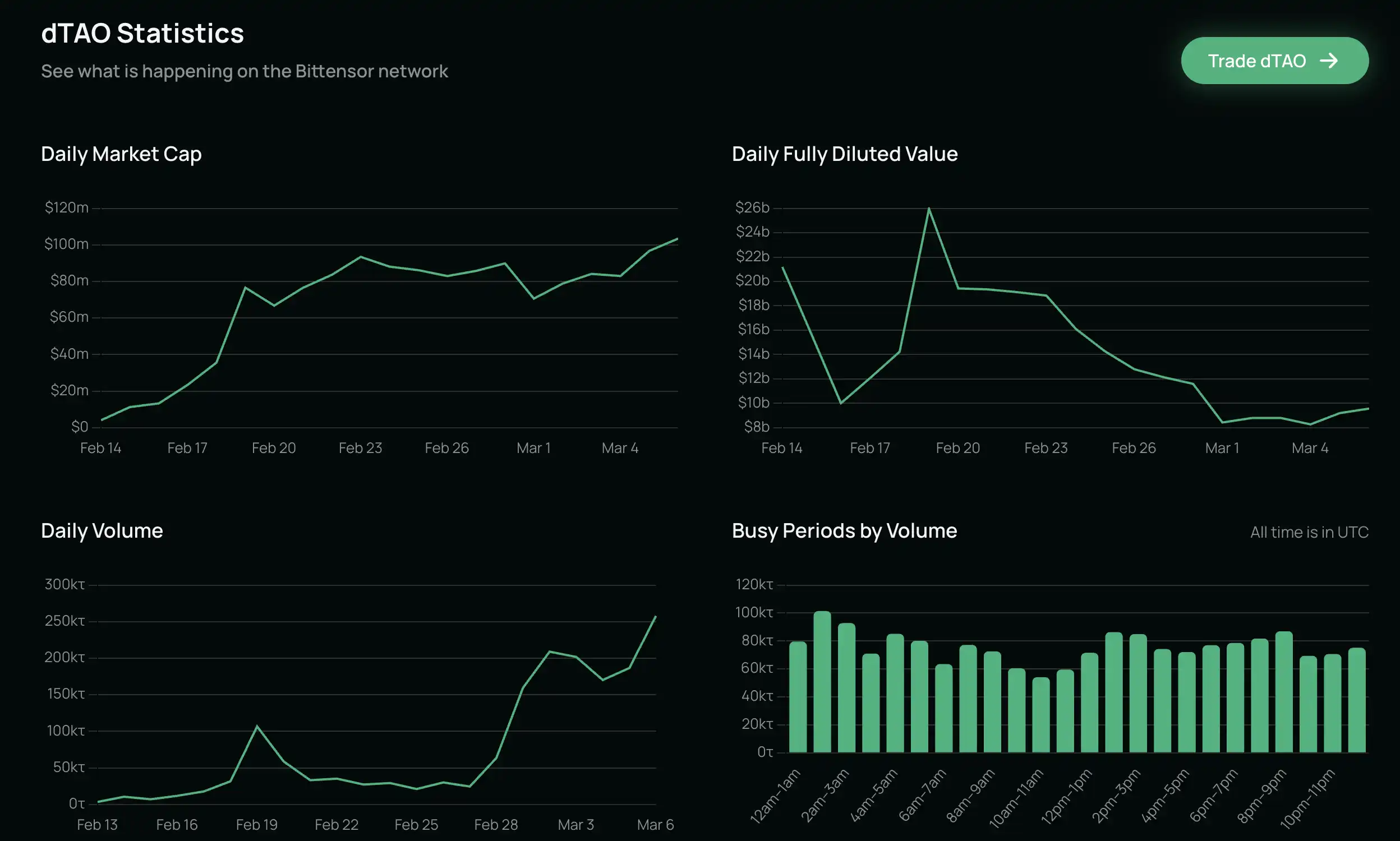Click the Daily Volume chart title
Image resolution: width=1400 pixels, height=841 pixels.
click(x=102, y=531)
